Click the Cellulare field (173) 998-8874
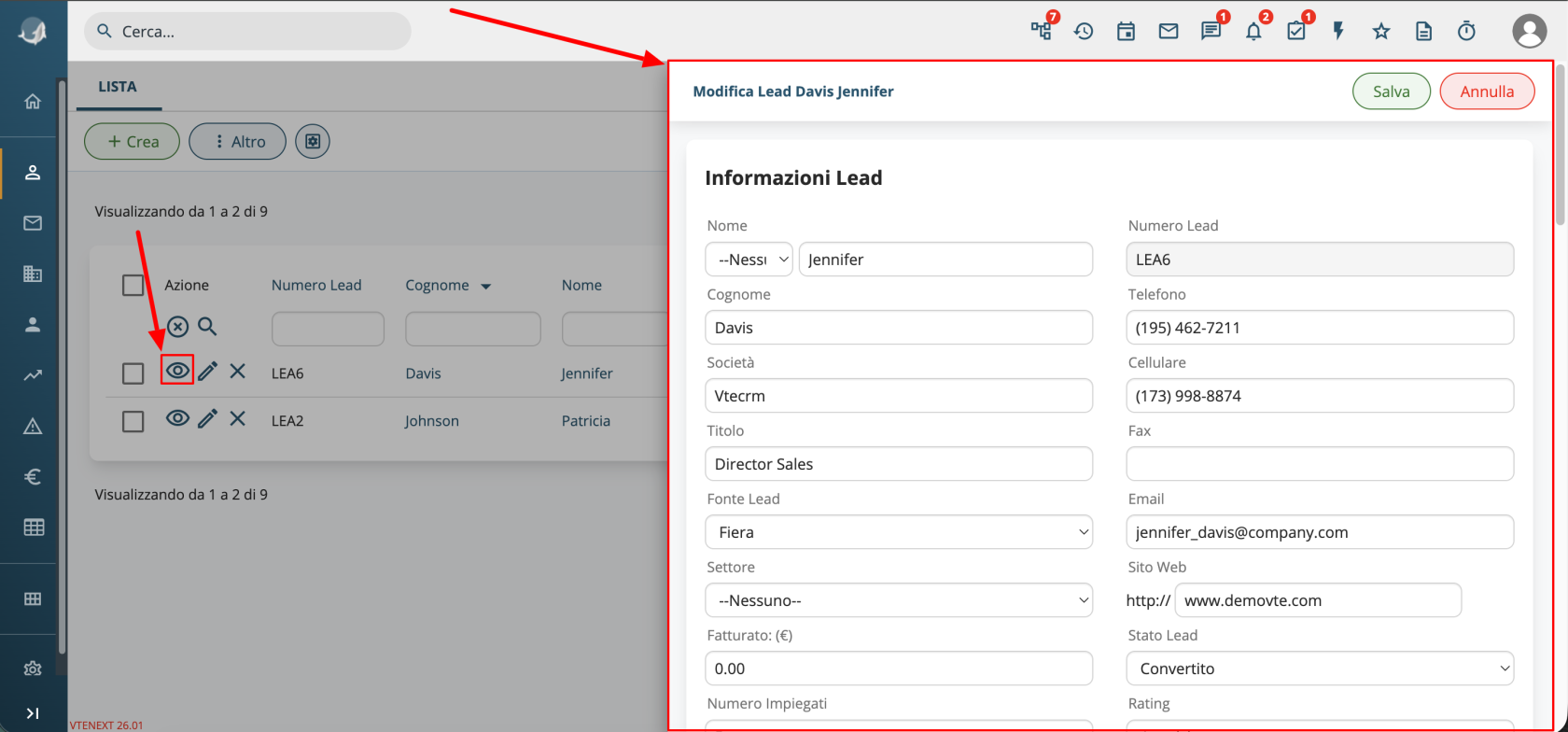The image size is (1568, 732). 1320,396
